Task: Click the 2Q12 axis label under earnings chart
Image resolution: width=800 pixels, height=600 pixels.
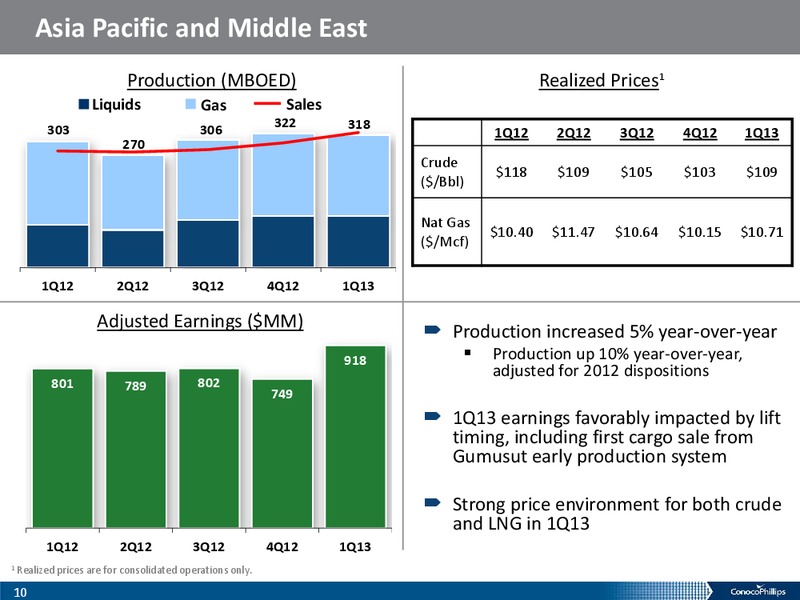Action: pos(136,547)
